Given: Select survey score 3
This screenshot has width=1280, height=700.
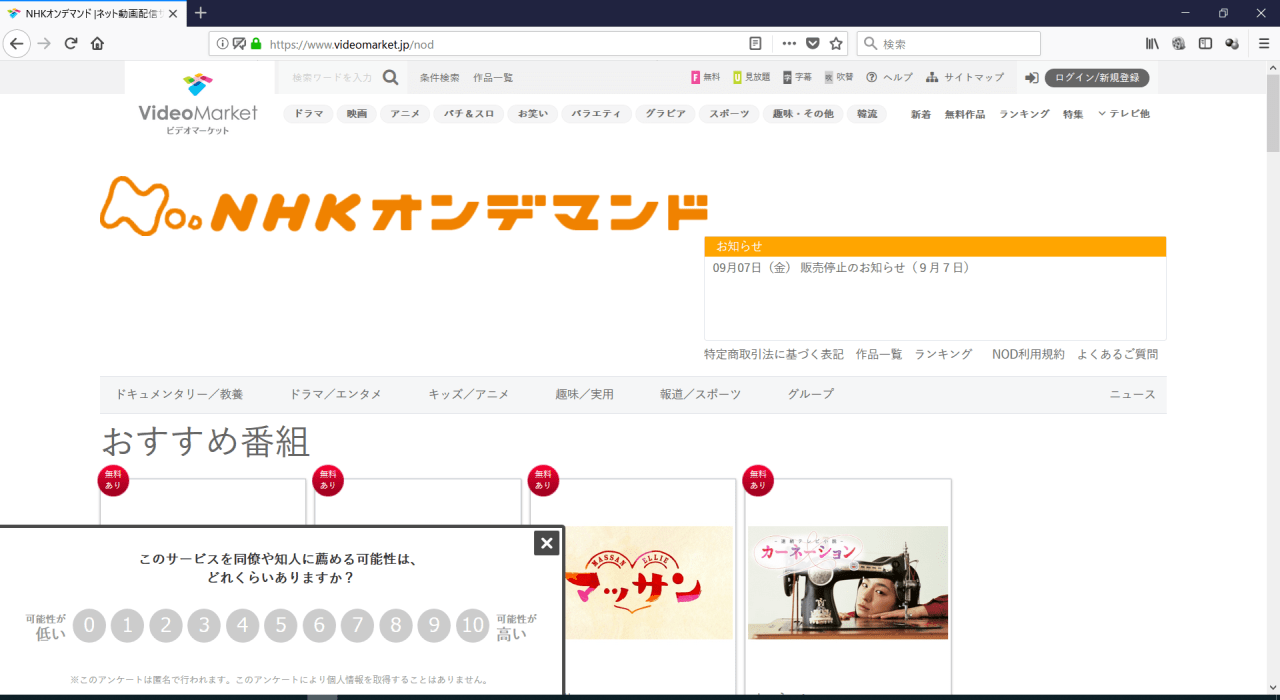Looking at the screenshot, I should pos(204,626).
